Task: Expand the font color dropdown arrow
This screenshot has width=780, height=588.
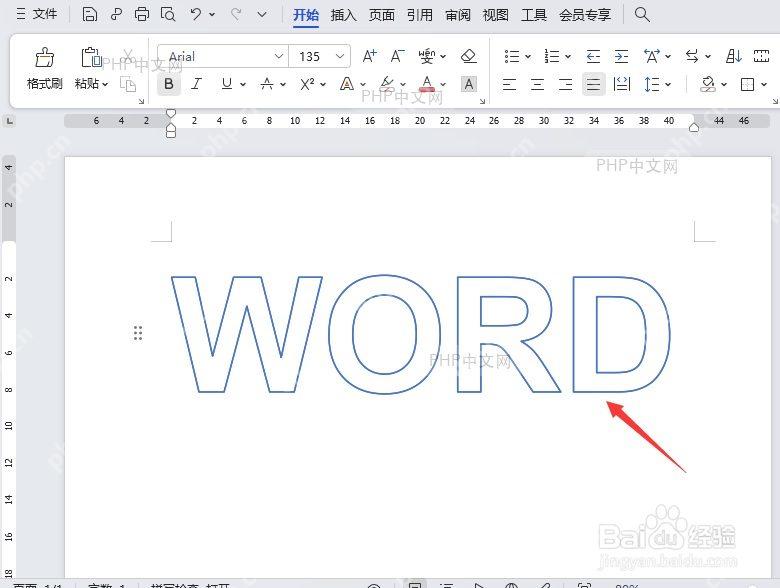Action: click(443, 85)
